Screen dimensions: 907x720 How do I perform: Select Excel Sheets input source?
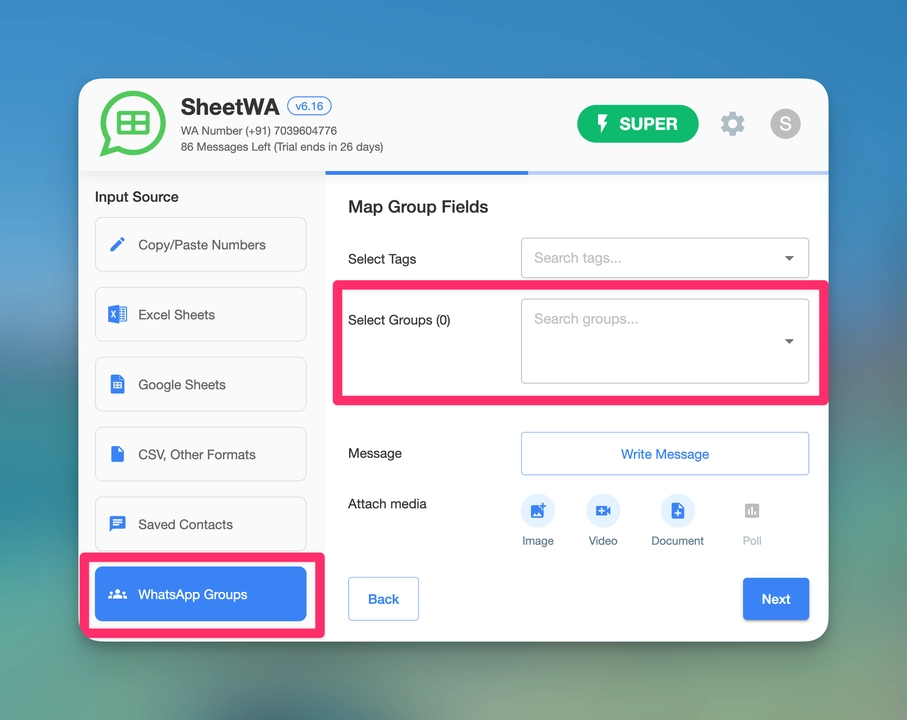(201, 315)
